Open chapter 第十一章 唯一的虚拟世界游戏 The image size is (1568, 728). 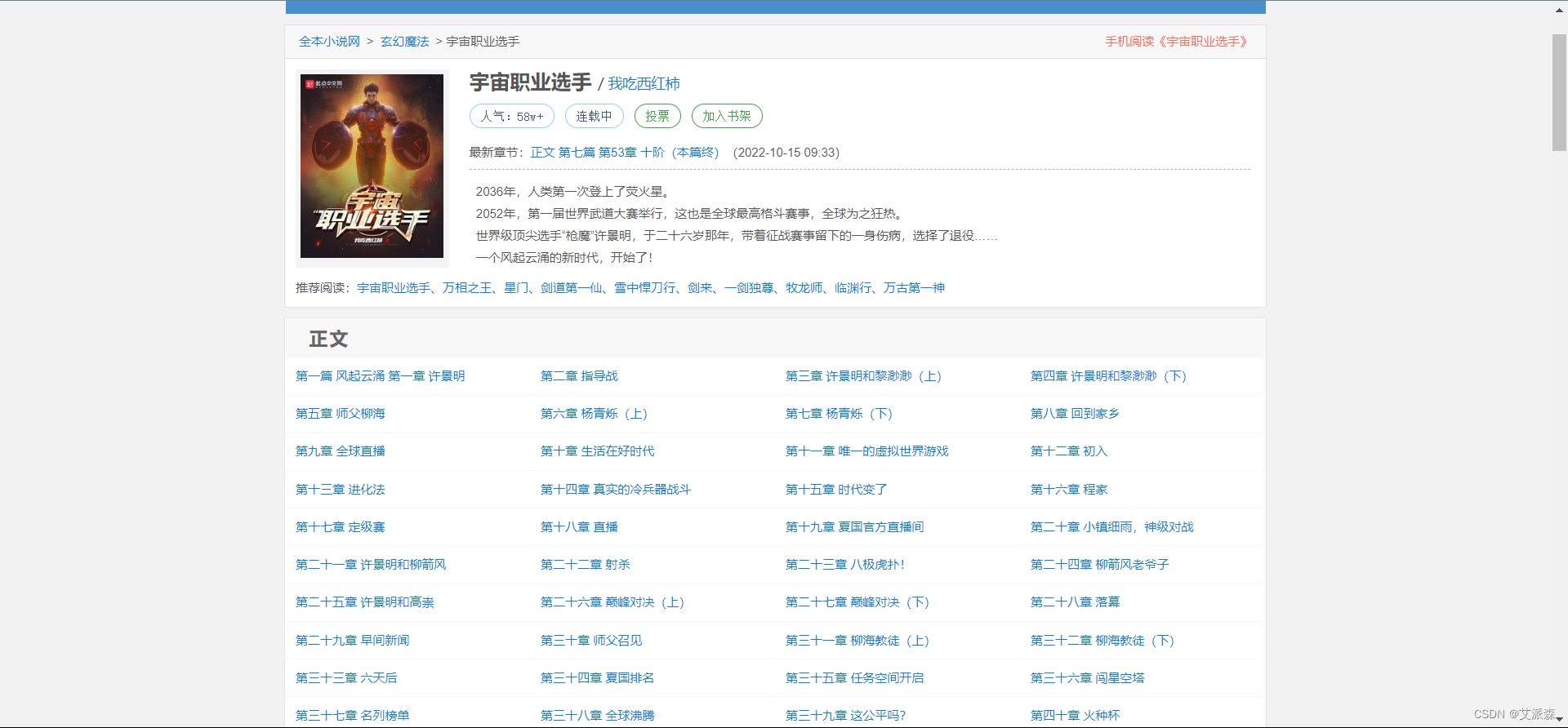(866, 451)
